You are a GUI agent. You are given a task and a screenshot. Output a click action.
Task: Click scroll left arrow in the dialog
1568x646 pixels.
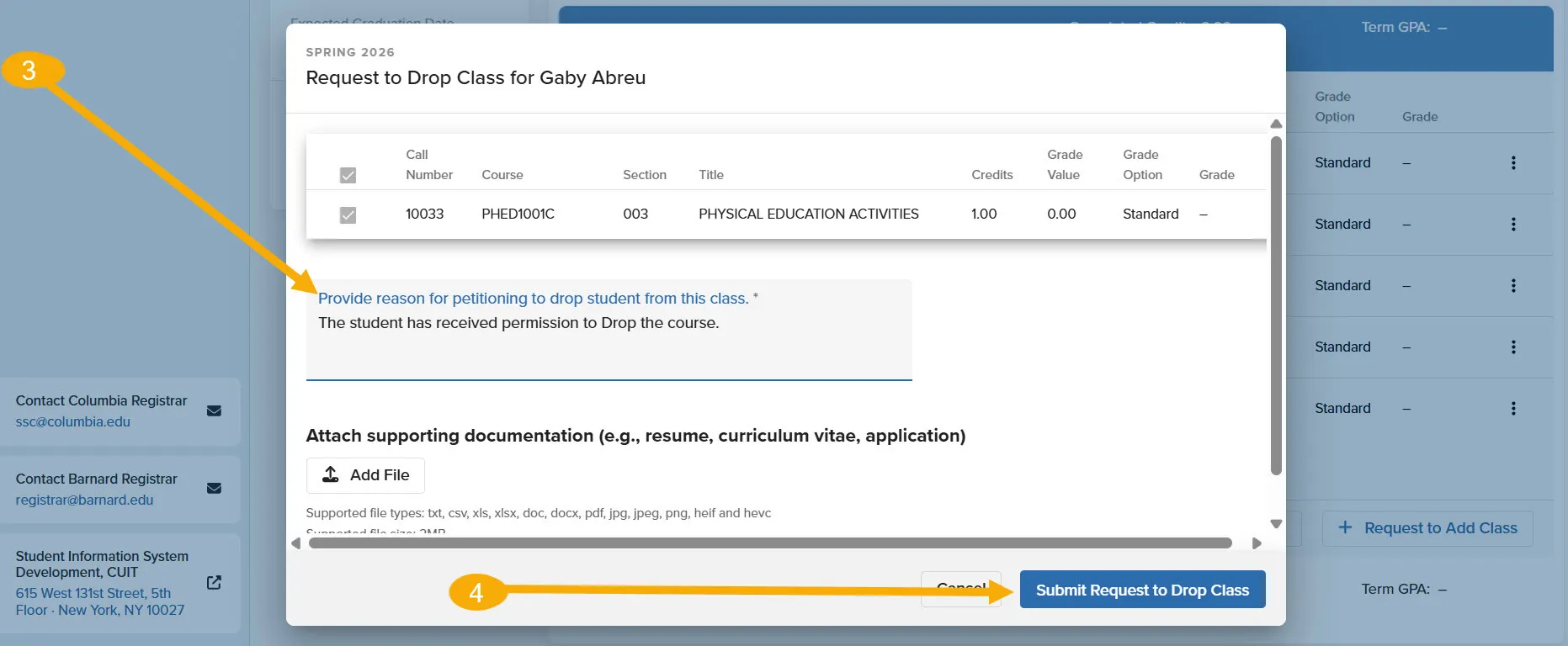coord(296,543)
